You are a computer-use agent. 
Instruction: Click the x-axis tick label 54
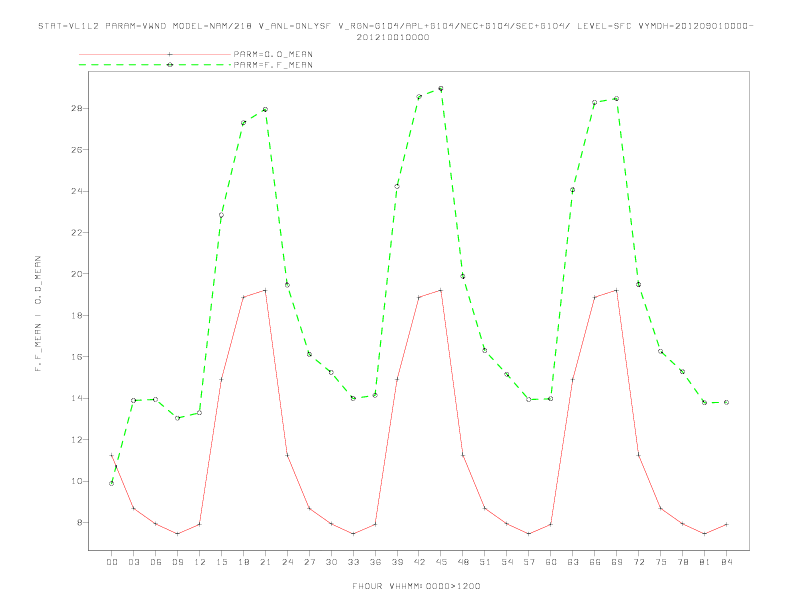(507, 562)
